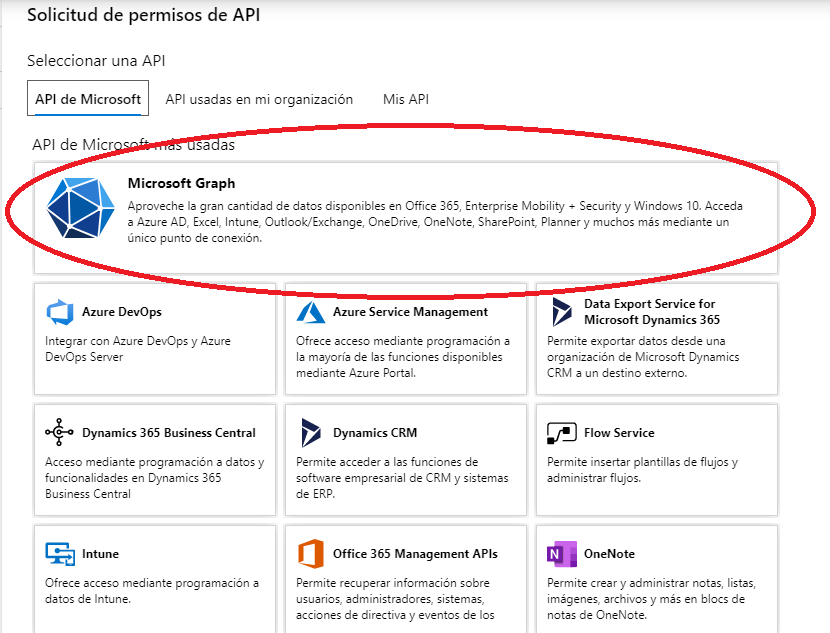Pick Data Export Service for Microsoft Dynamics 365

[652, 312]
